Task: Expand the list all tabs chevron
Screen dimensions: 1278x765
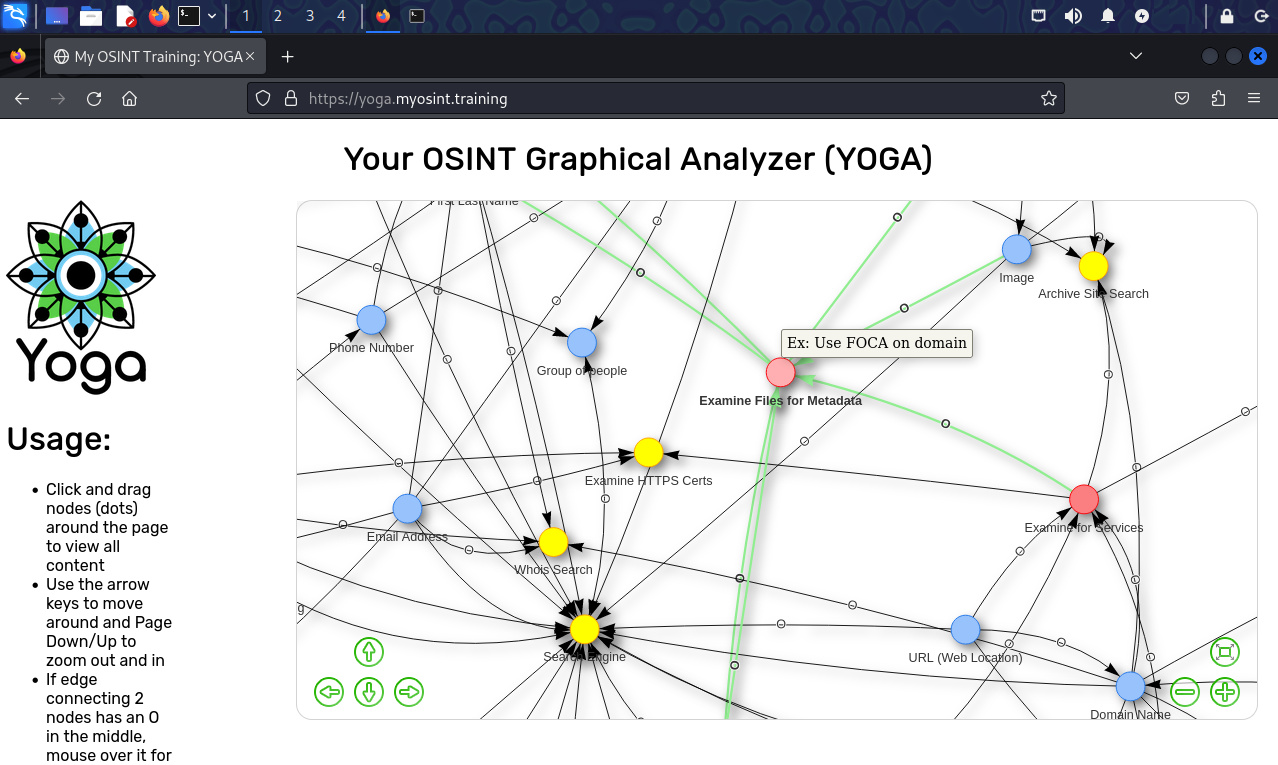Action: coord(1136,57)
